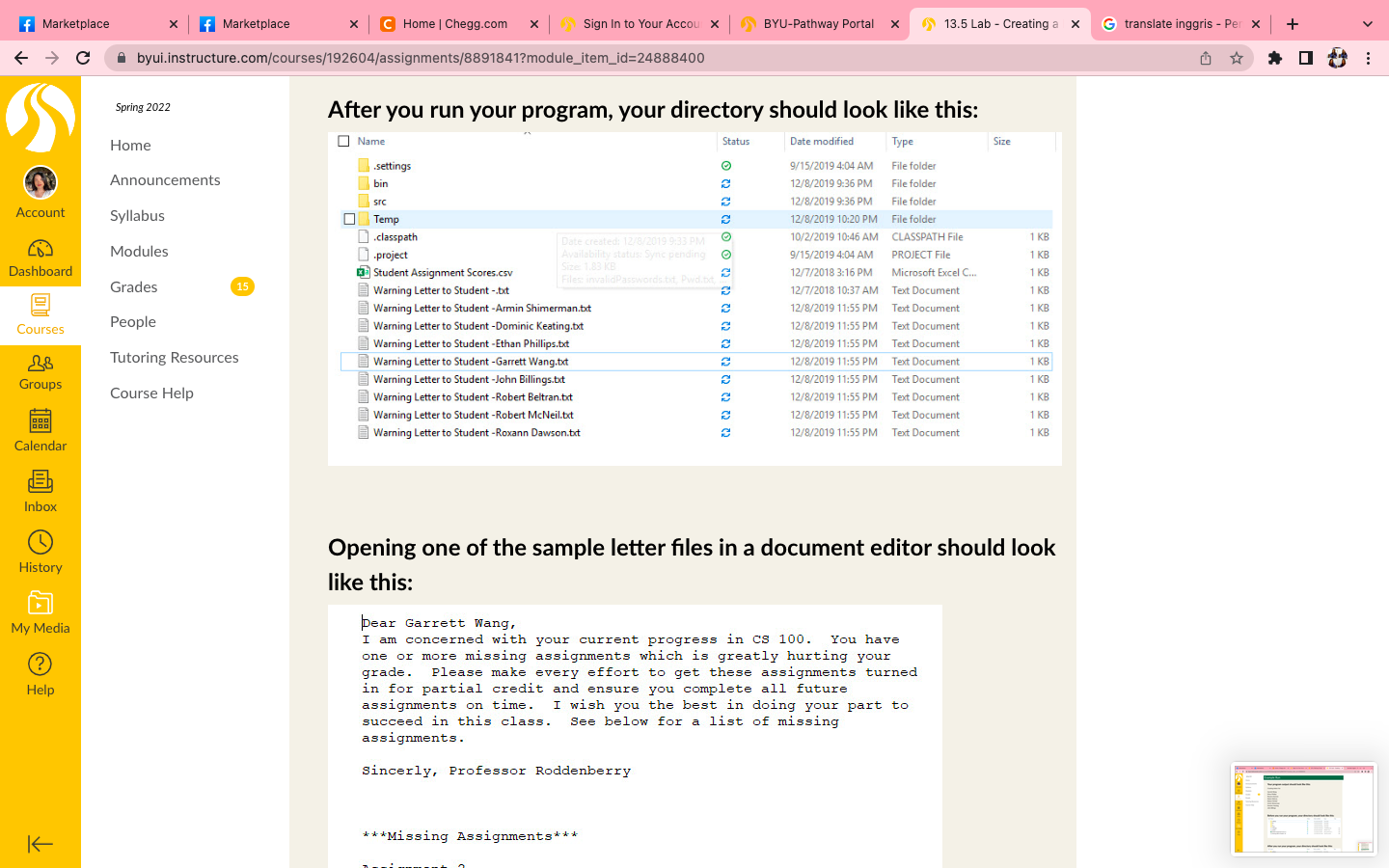Open the Dashboard icon
The height and width of the screenshot is (868, 1389).
point(40,249)
